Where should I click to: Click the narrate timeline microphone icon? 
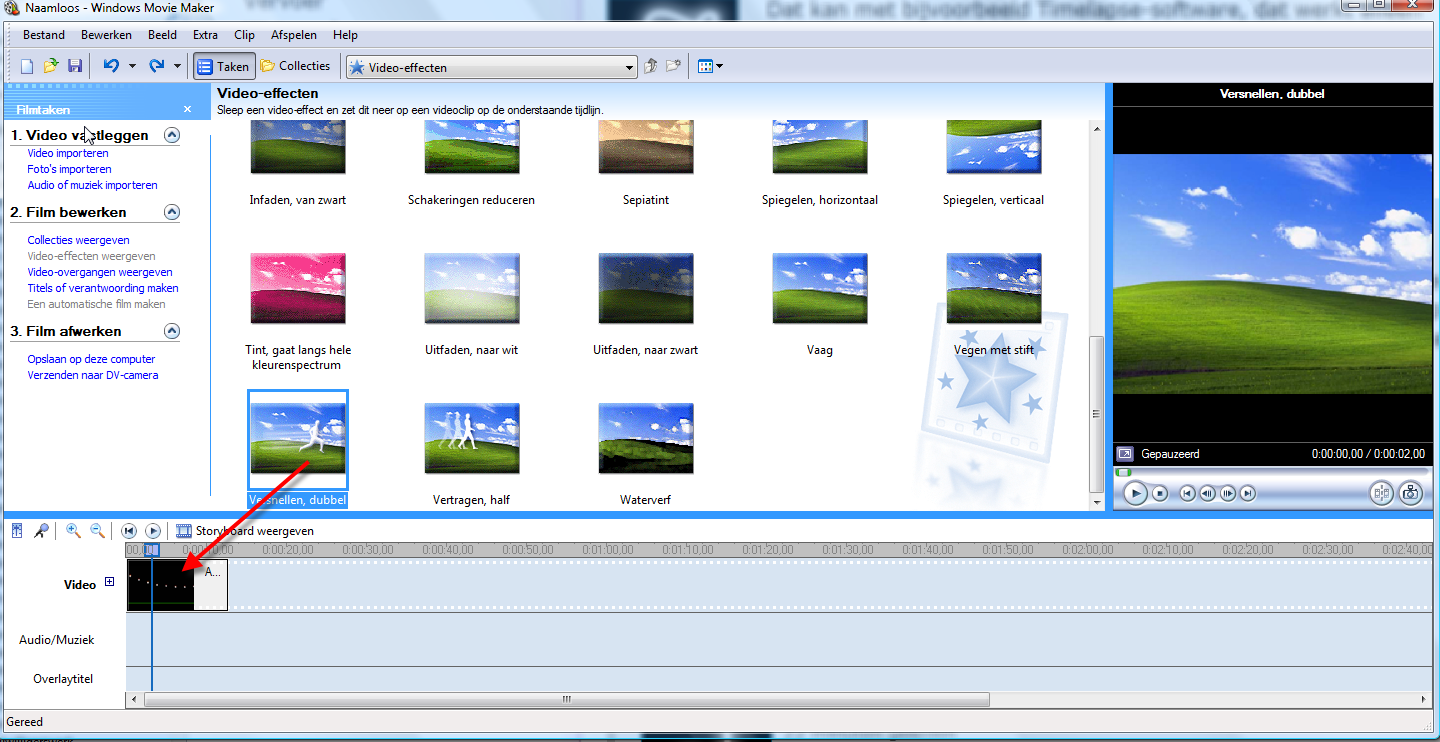[41, 531]
